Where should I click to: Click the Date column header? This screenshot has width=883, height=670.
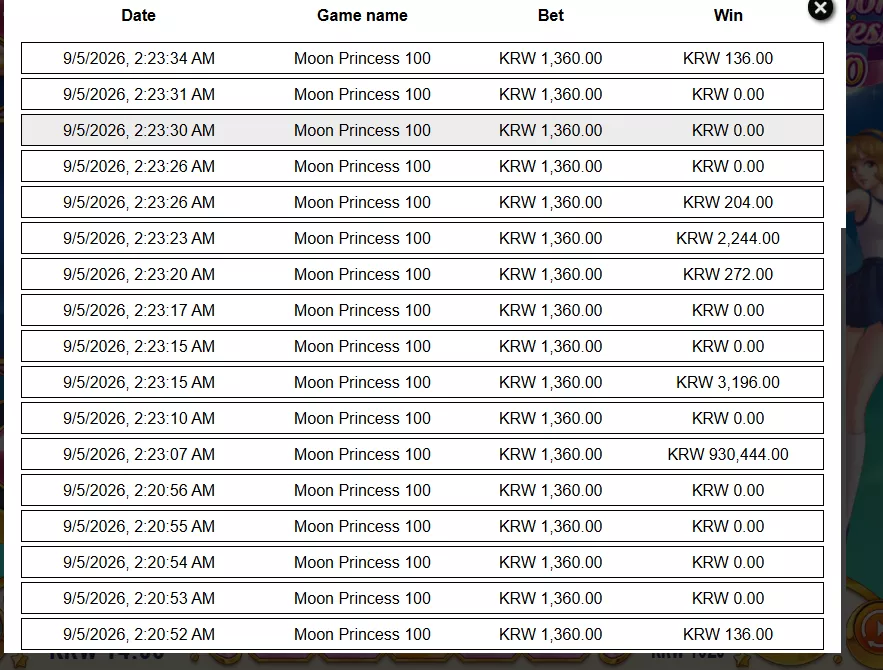point(139,15)
